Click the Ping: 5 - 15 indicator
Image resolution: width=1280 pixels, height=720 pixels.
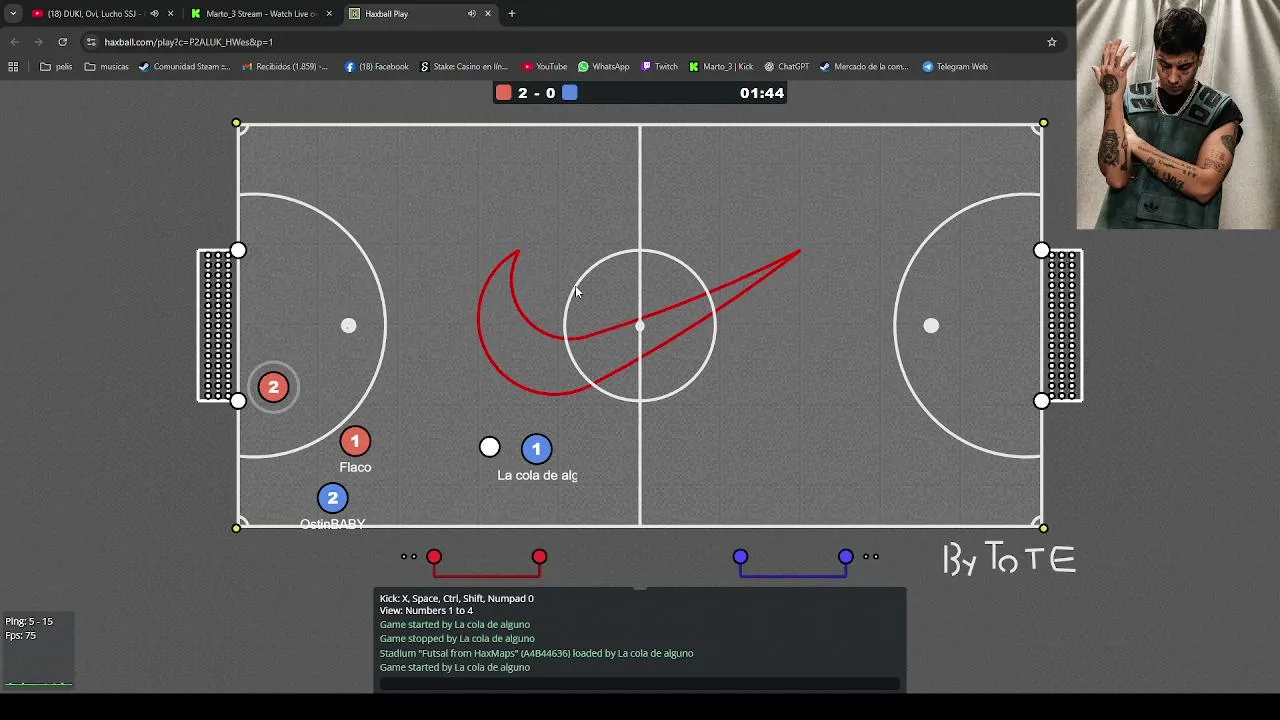click(29, 621)
